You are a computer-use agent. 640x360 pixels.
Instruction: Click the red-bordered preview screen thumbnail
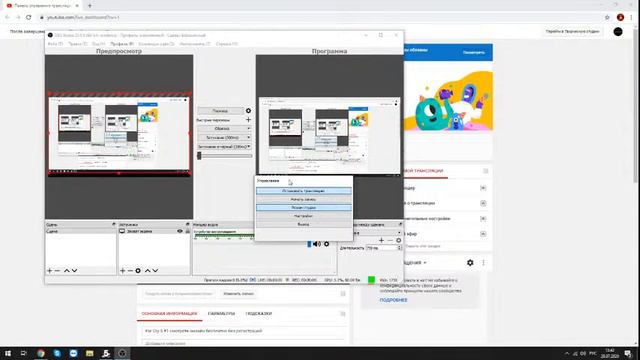119,134
